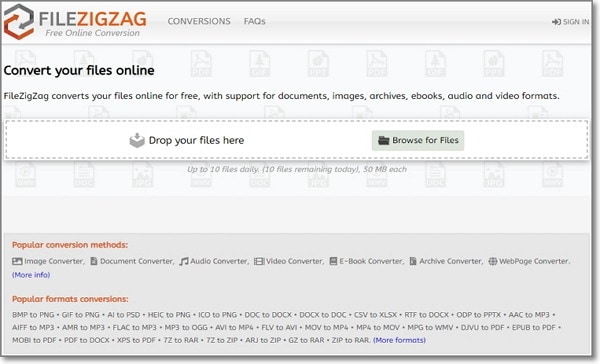Click the 'Popular formats conversions:' heading
This screenshot has width=600, height=364.
pos(70,299)
